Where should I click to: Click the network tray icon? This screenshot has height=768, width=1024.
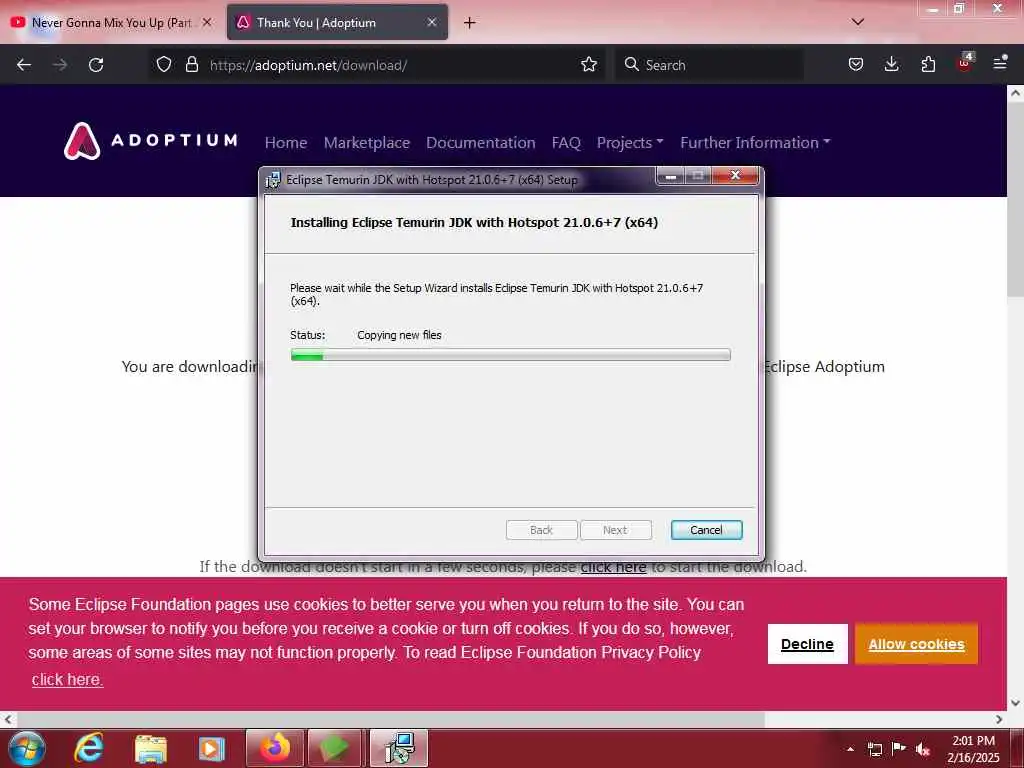874,749
